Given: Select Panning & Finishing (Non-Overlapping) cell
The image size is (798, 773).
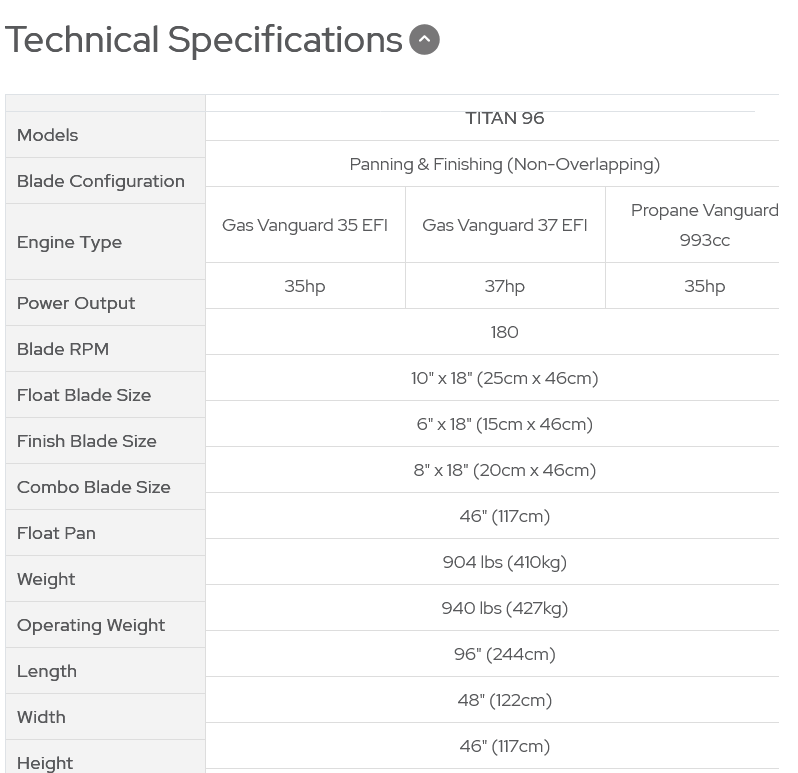Looking at the screenshot, I should click(504, 164).
